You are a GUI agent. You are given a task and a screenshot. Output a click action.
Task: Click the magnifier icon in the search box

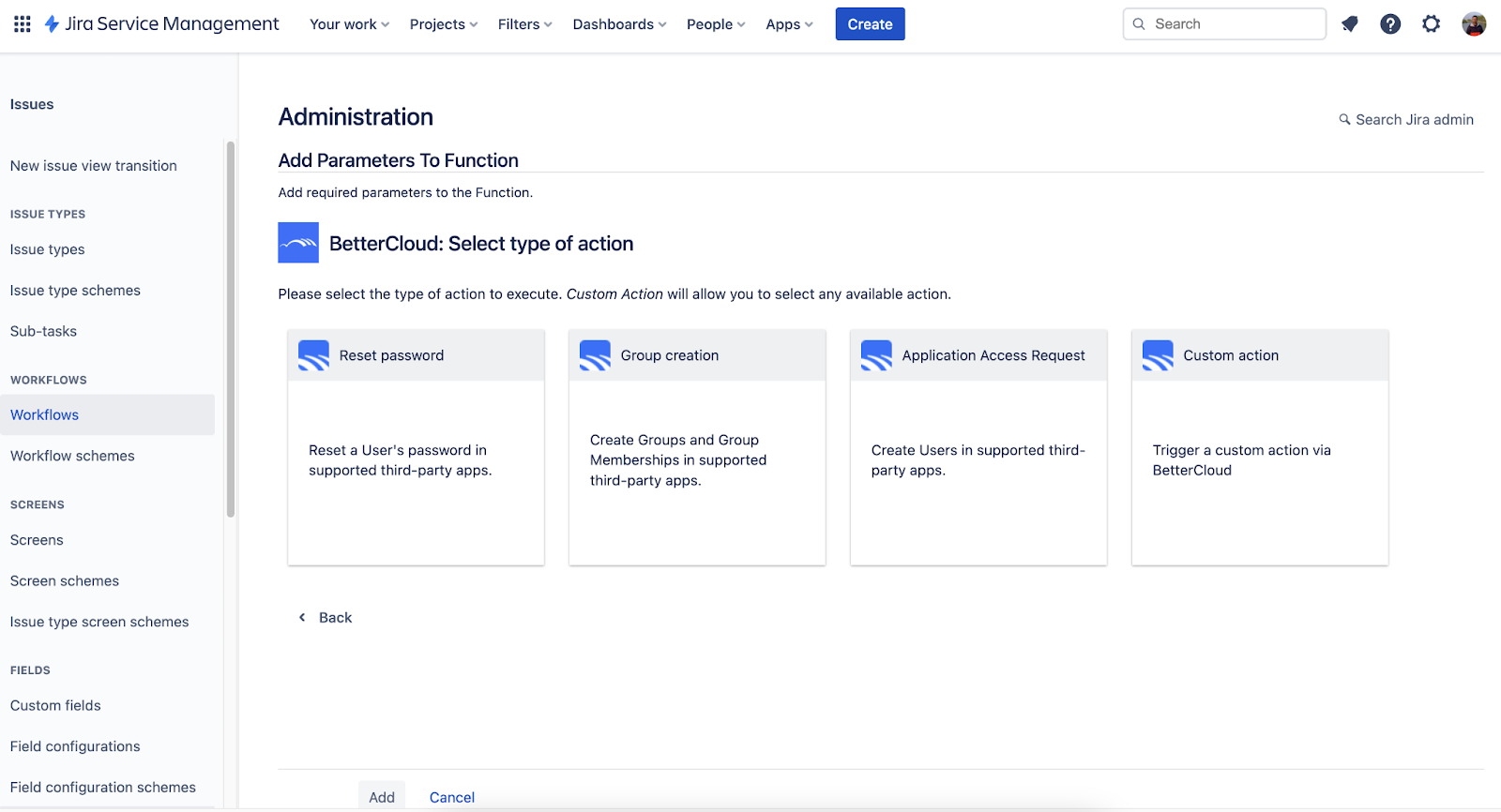tap(1139, 24)
